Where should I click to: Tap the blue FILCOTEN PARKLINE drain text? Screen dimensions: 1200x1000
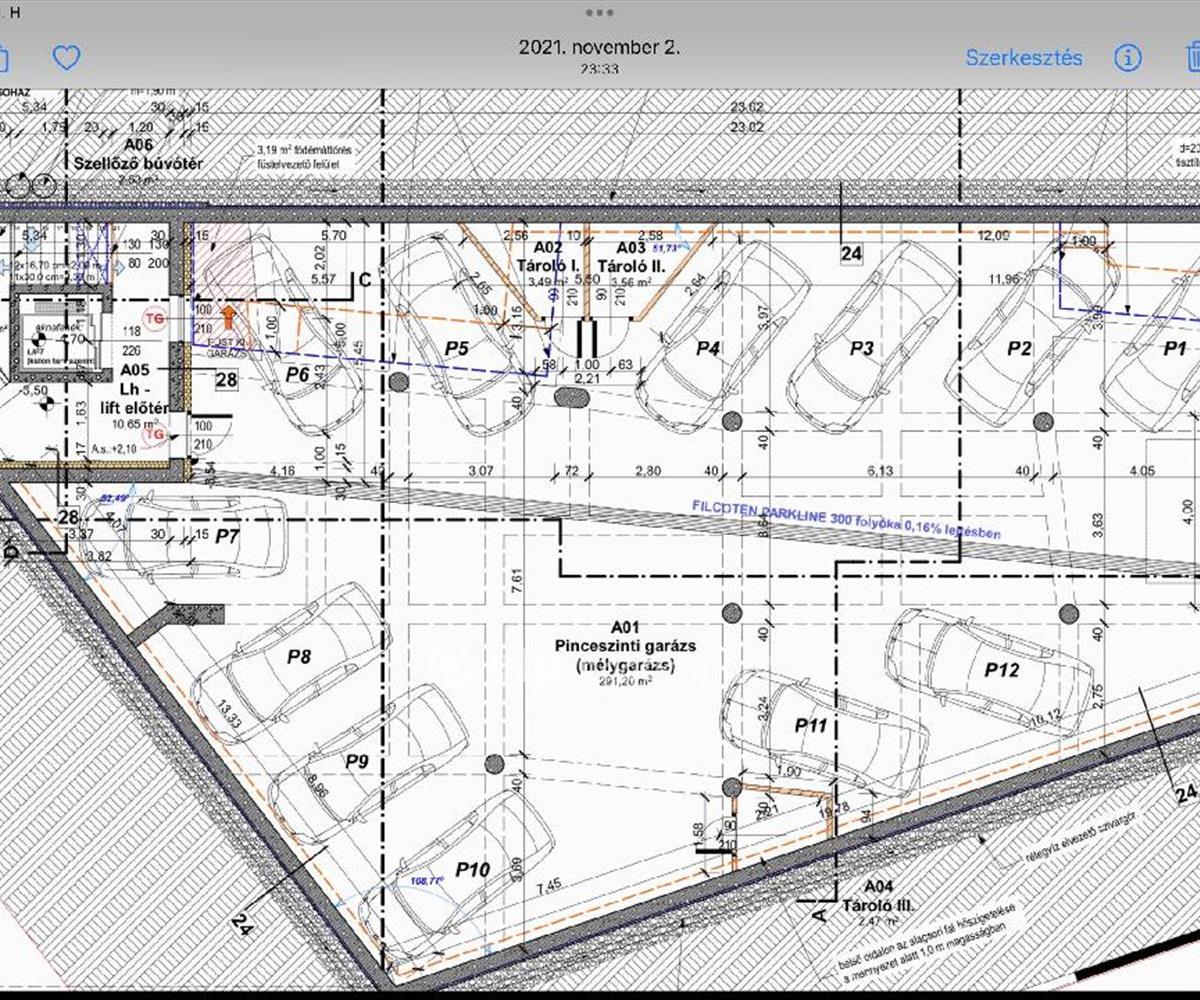click(x=845, y=518)
